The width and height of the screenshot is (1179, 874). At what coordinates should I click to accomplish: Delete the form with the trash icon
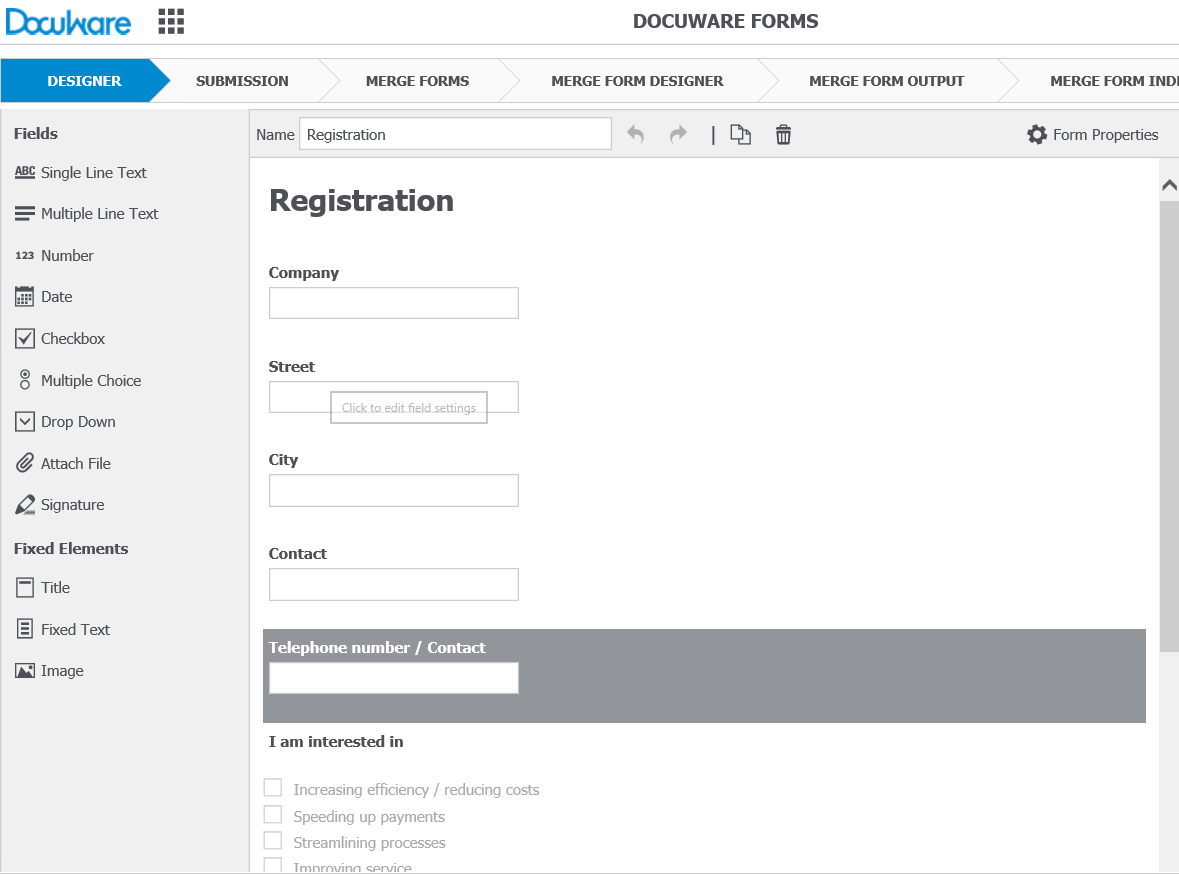tap(783, 133)
